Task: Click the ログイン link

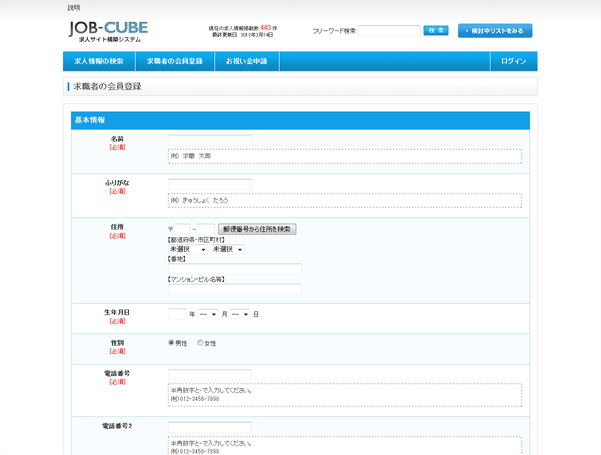Action: 513,62
